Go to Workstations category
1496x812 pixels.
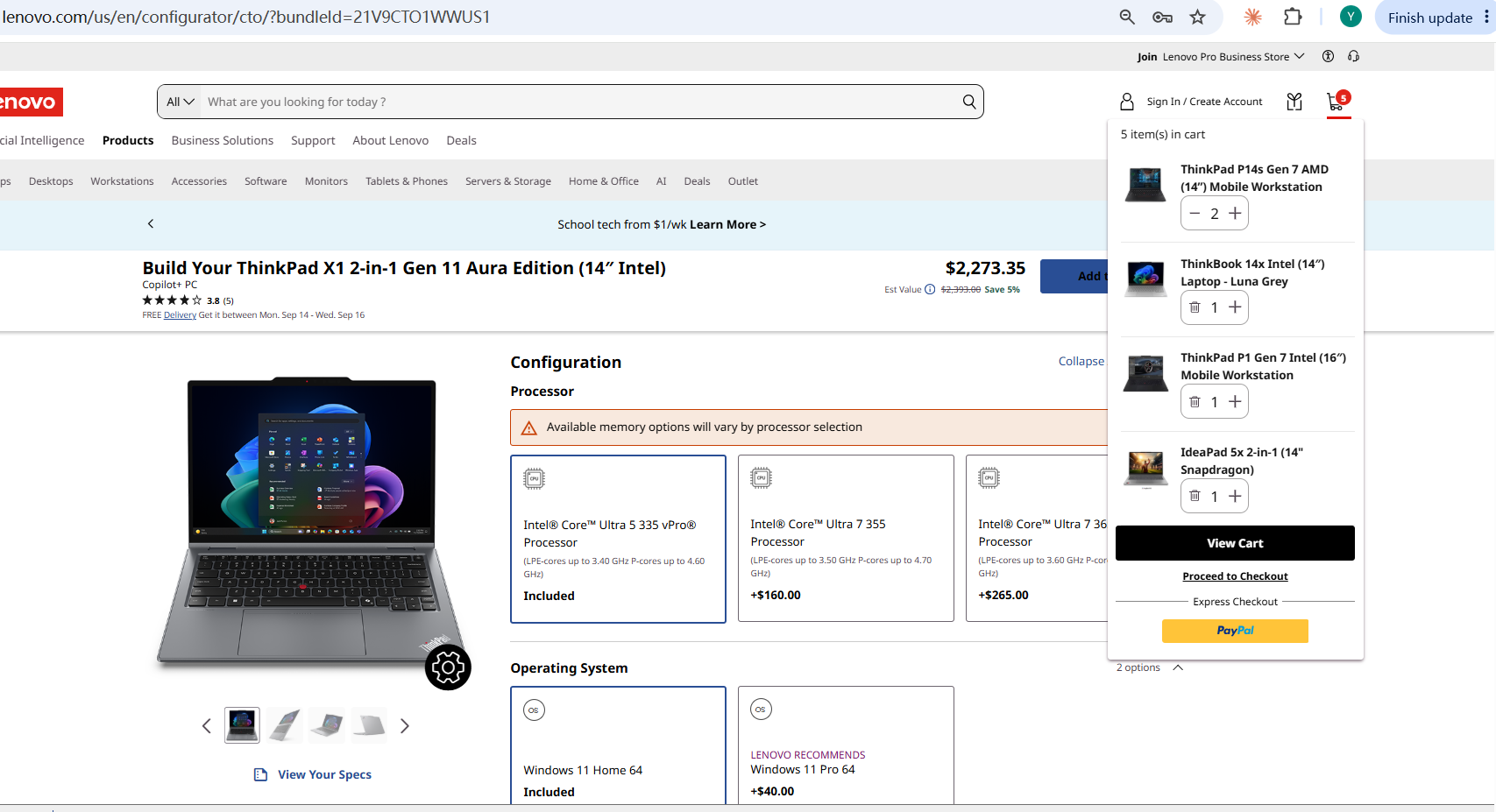pyautogui.click(x=122, y=181)
